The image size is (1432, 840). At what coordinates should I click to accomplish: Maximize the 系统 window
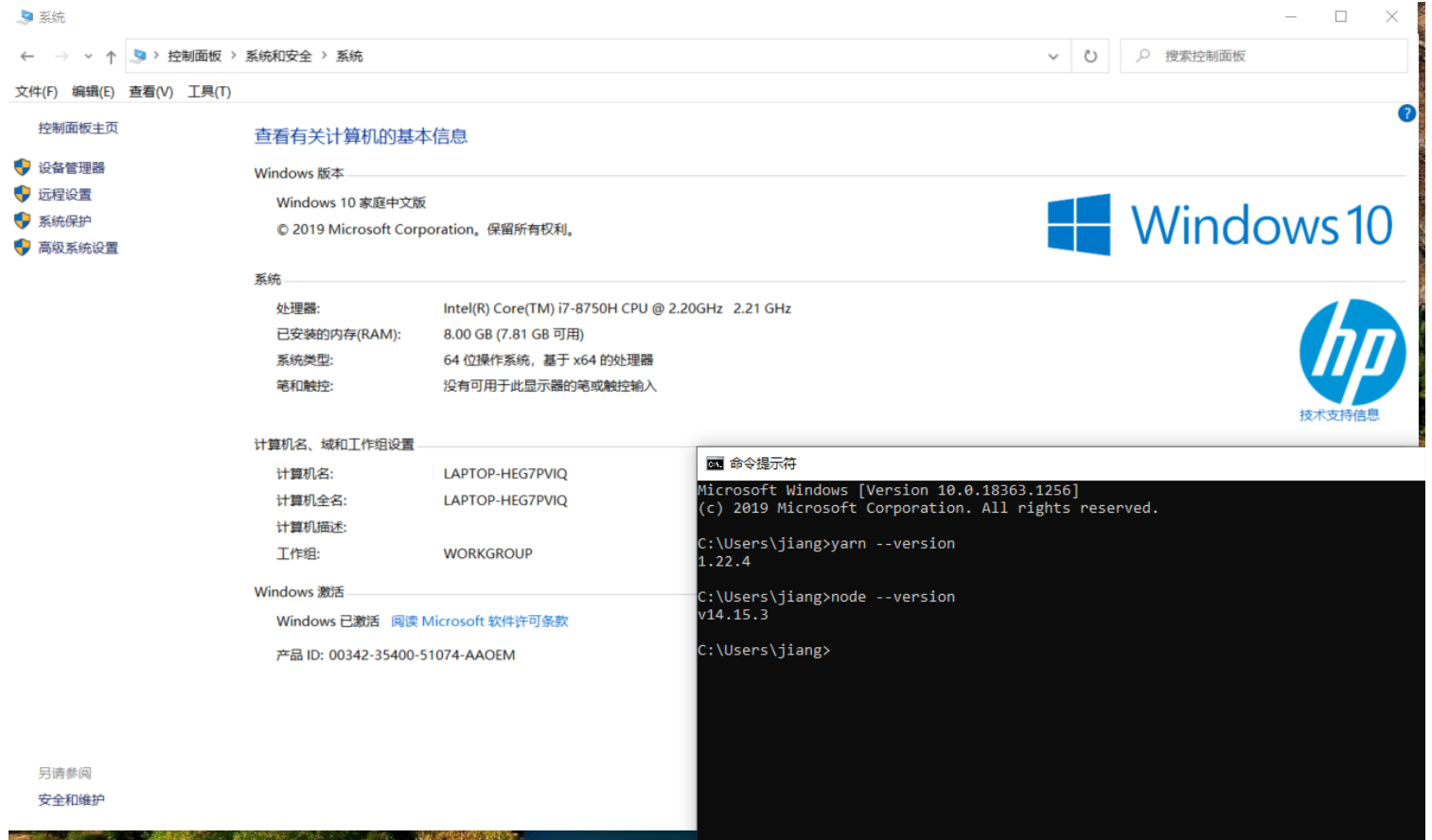pos(1341,16)
